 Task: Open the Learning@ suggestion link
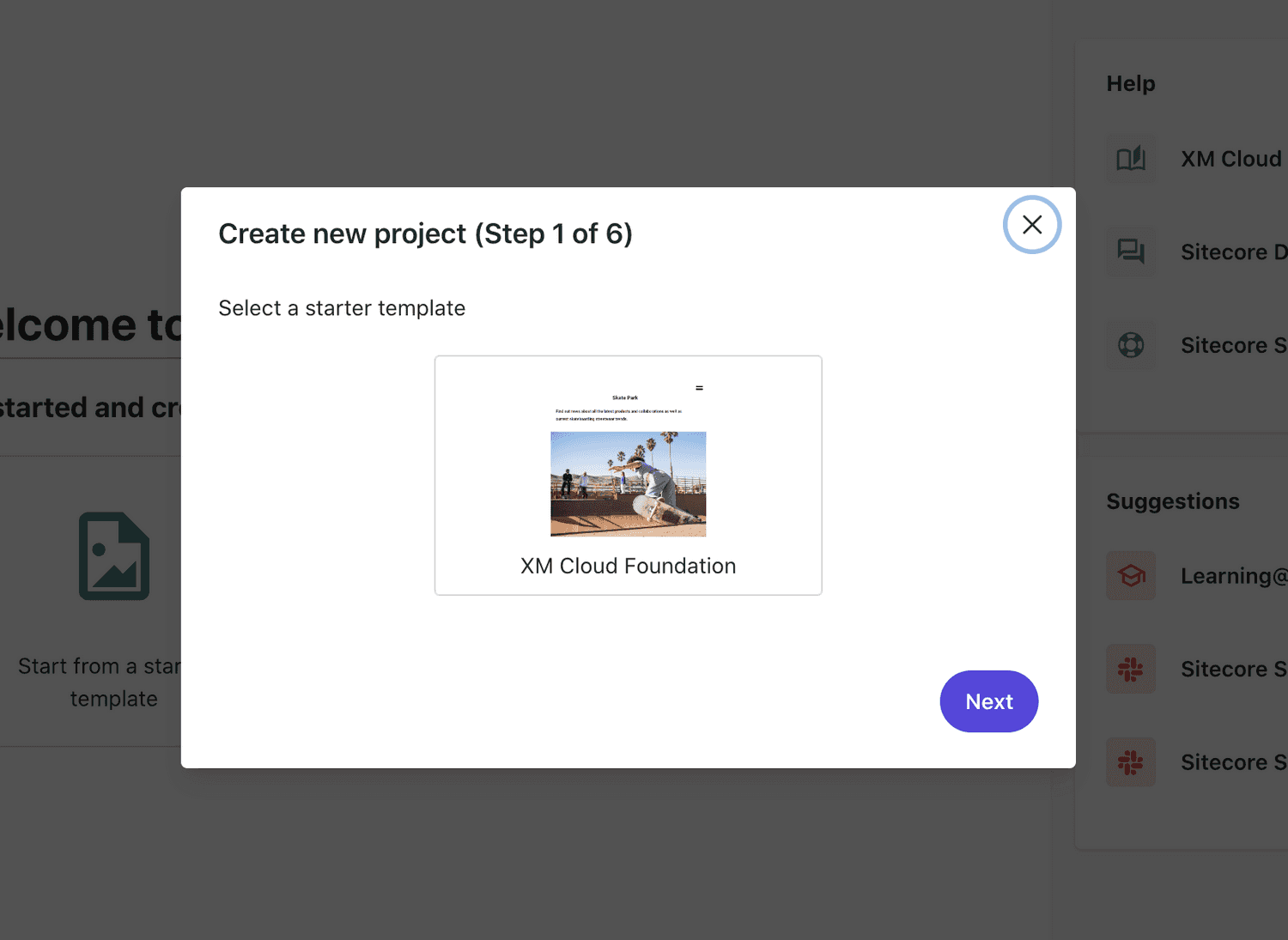coord(1234,575)
